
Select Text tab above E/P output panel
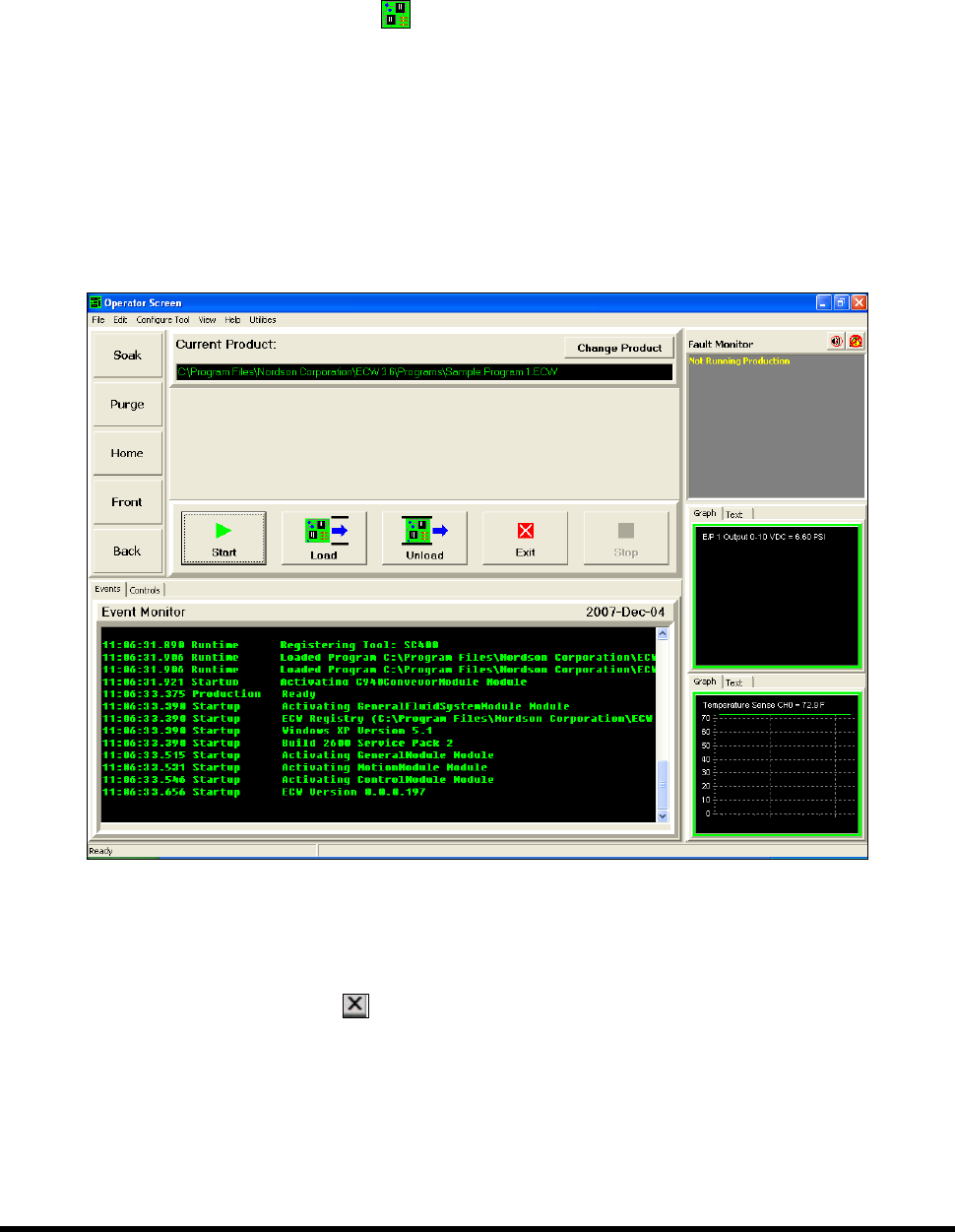(x=734, y=514)
